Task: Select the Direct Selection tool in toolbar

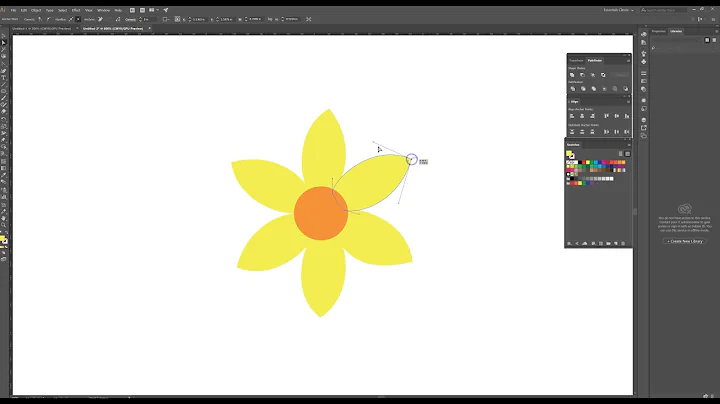Action: [4, 43]
